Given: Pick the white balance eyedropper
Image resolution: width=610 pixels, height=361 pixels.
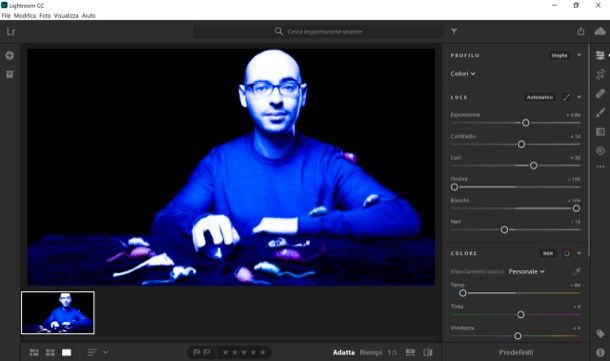Looking at the screenshot, I should pyautogui.click(x=576, y=272).
